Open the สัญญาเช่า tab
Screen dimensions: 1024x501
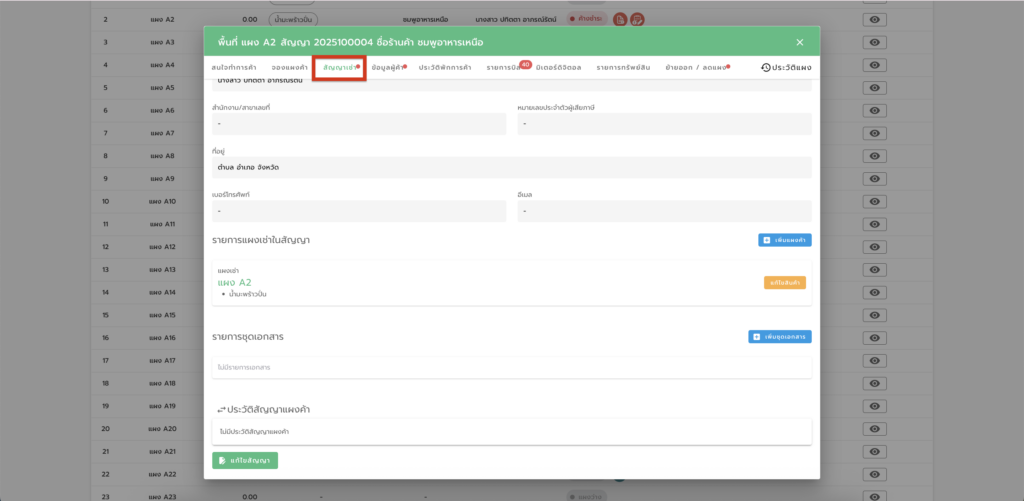(x=337, y=67)
